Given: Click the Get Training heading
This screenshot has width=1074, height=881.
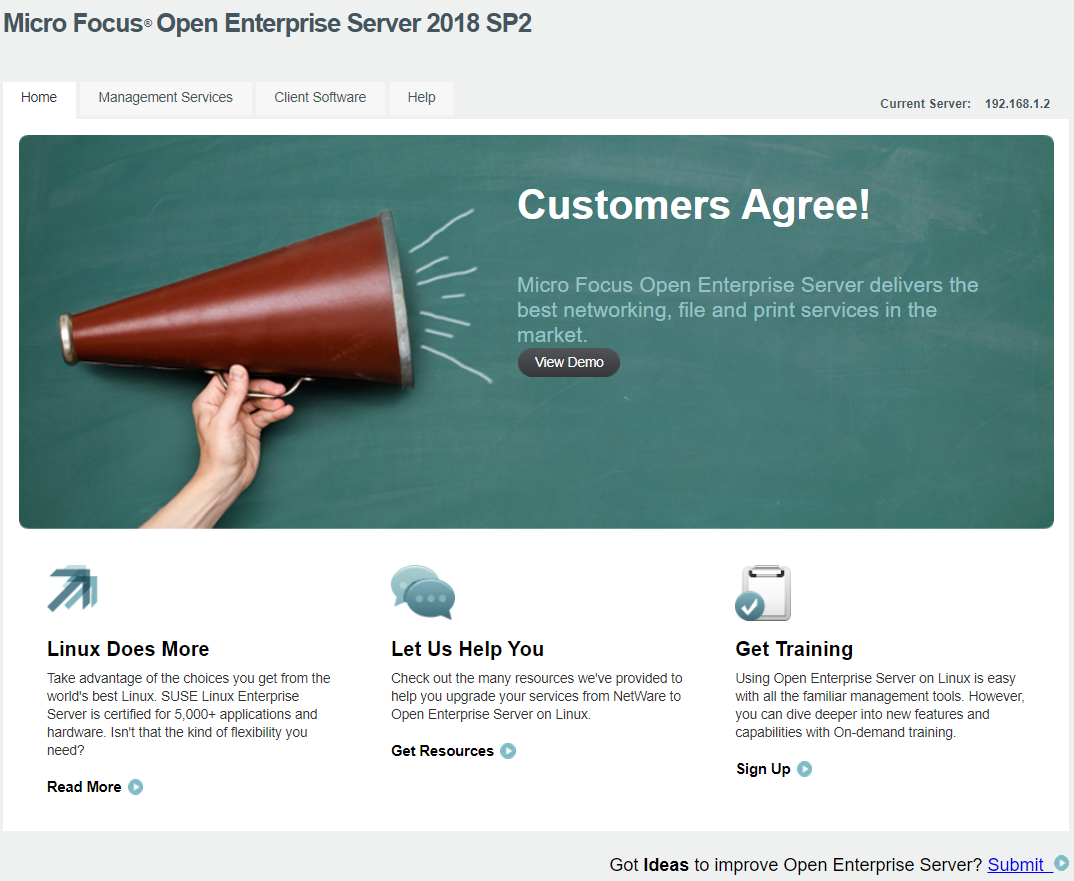Looking at the screenshot, I should [795, 649].
